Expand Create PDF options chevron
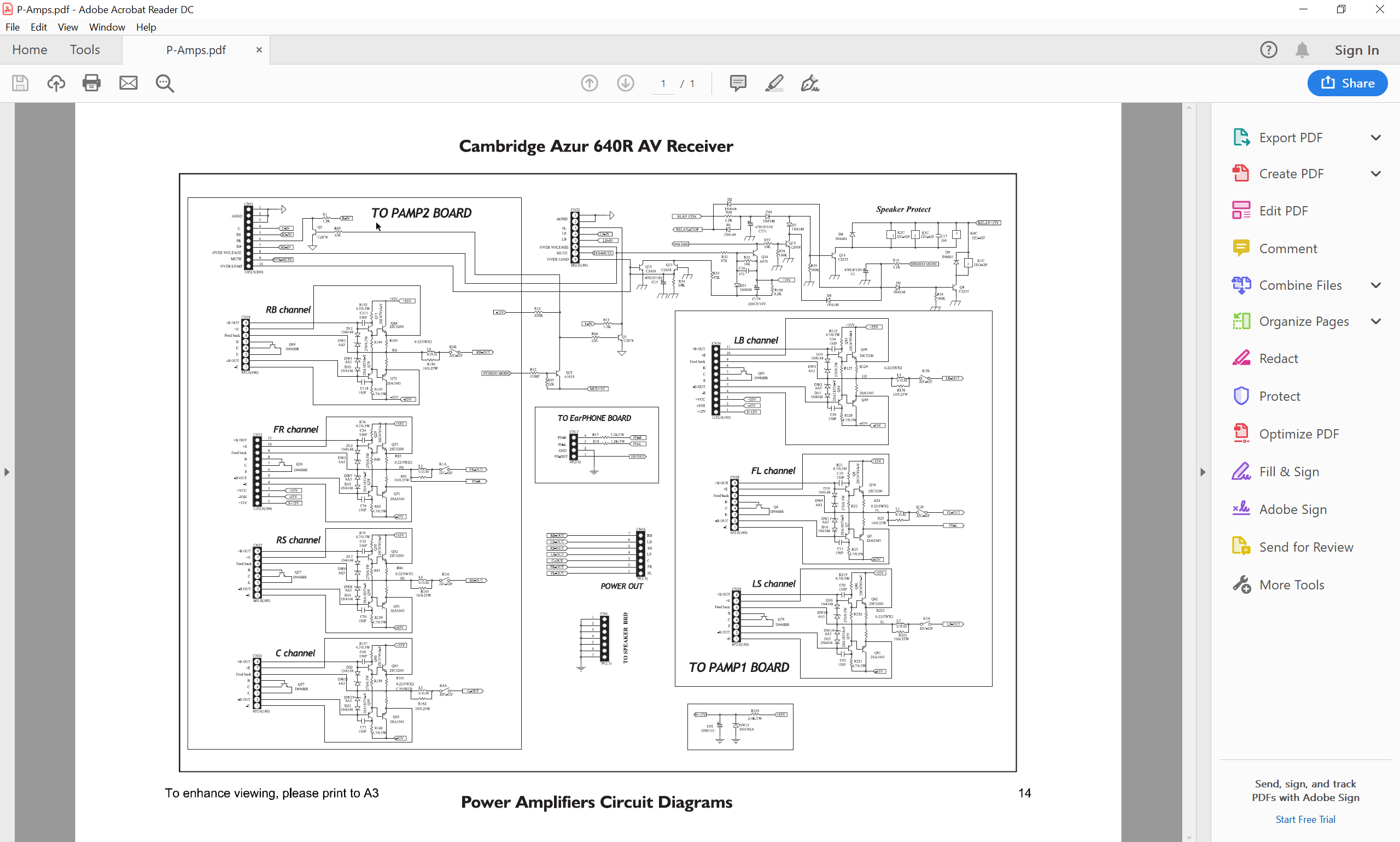 point(1375,174)
